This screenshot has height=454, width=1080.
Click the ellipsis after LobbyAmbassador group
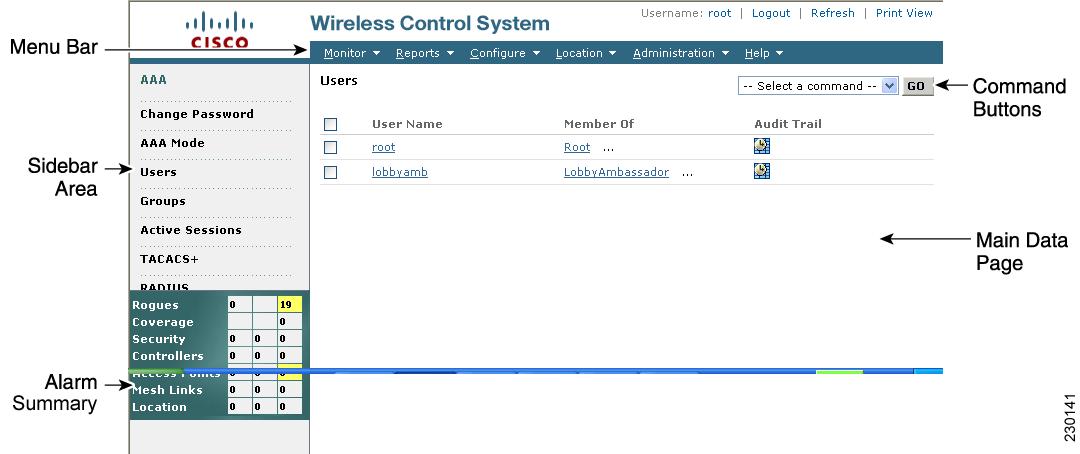click(x=687, y=174)
